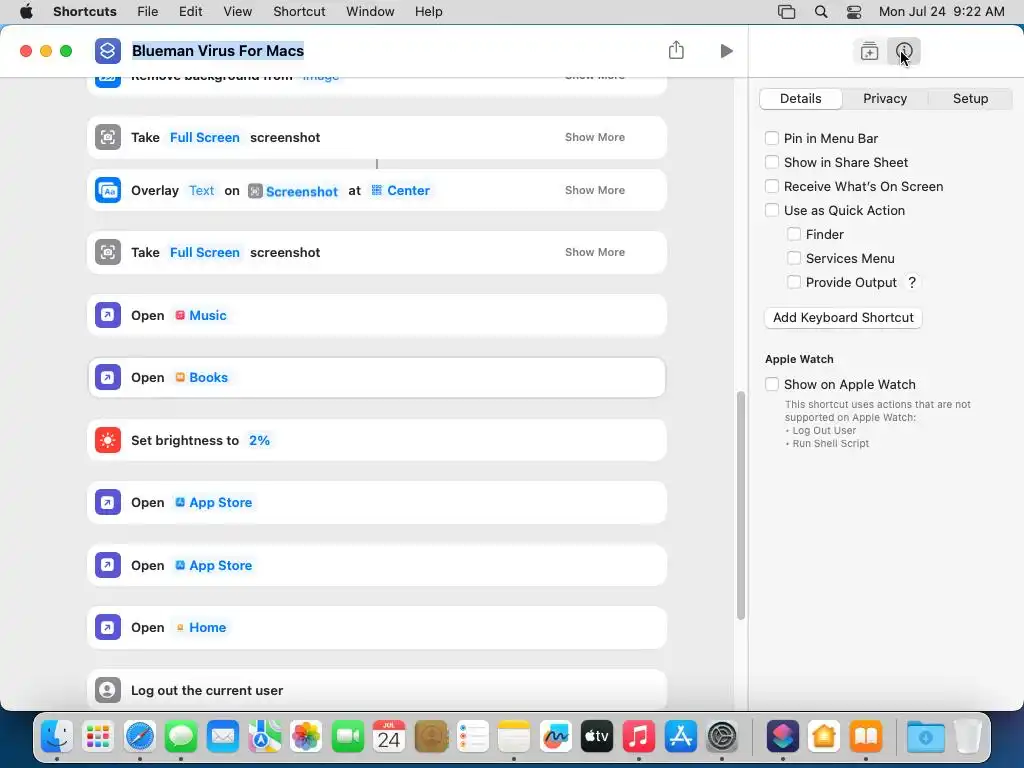The width and height of the screenshot is (1024, 768).
Task: Enable Show on Apple Watch checkbox
Action: (x=772, y=384)
